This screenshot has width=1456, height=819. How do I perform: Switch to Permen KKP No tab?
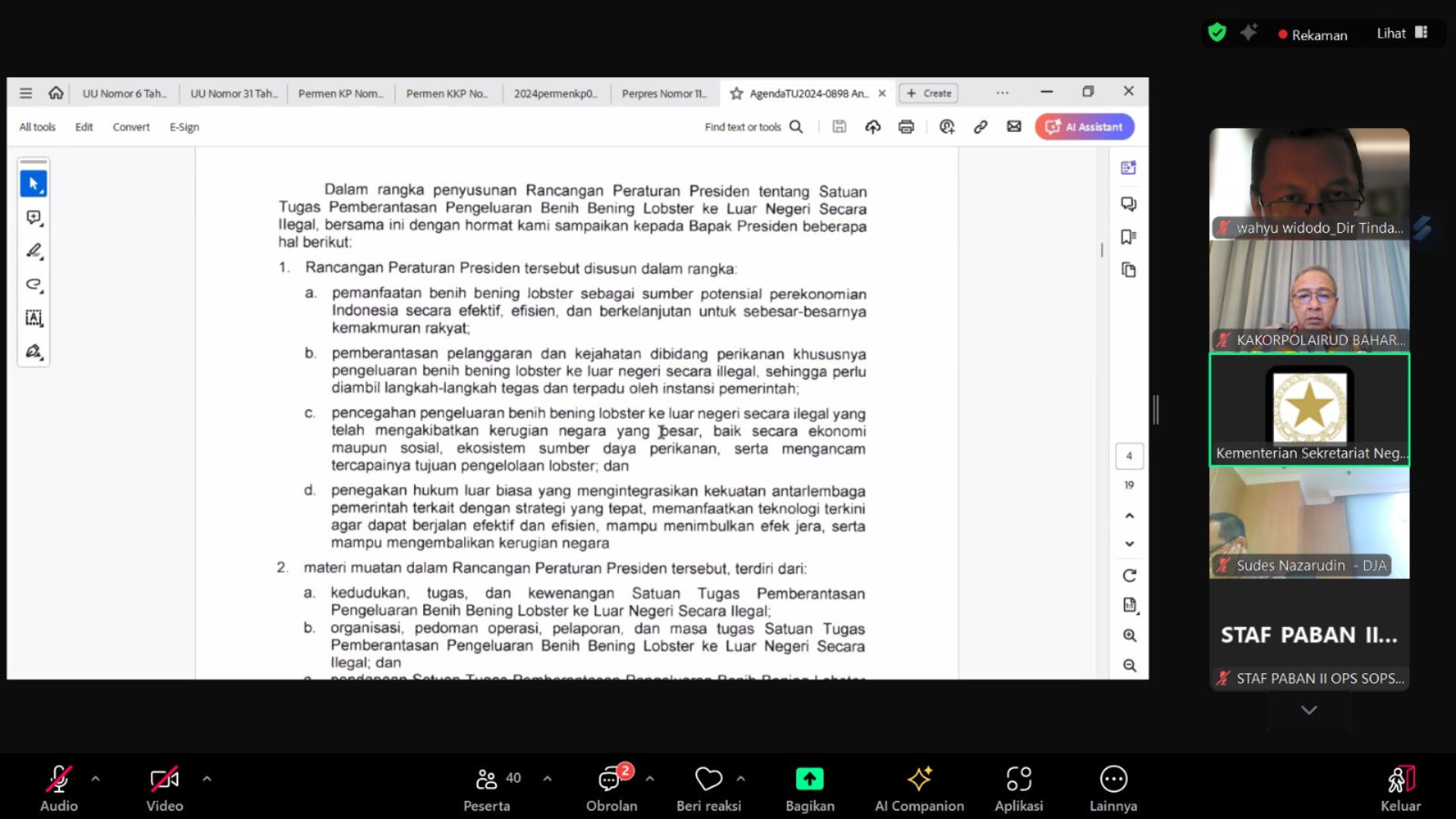click(449, 93)
